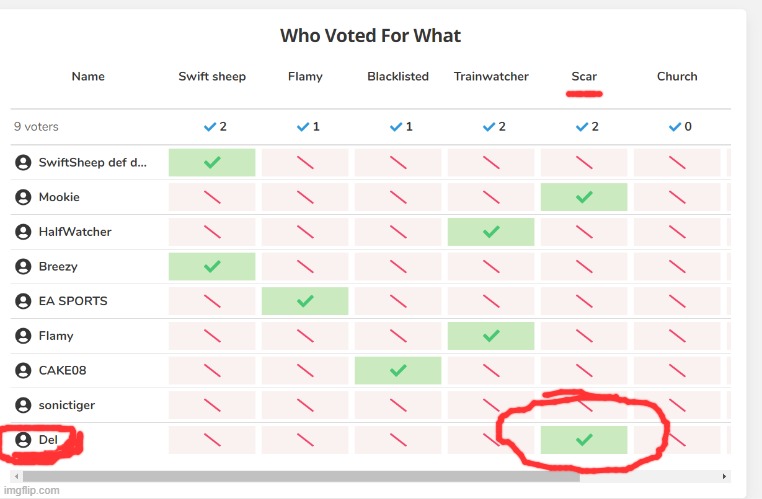Click the avatar icon beside Mookie
Screen dimensions: 762x499
[x=23, y=197]
